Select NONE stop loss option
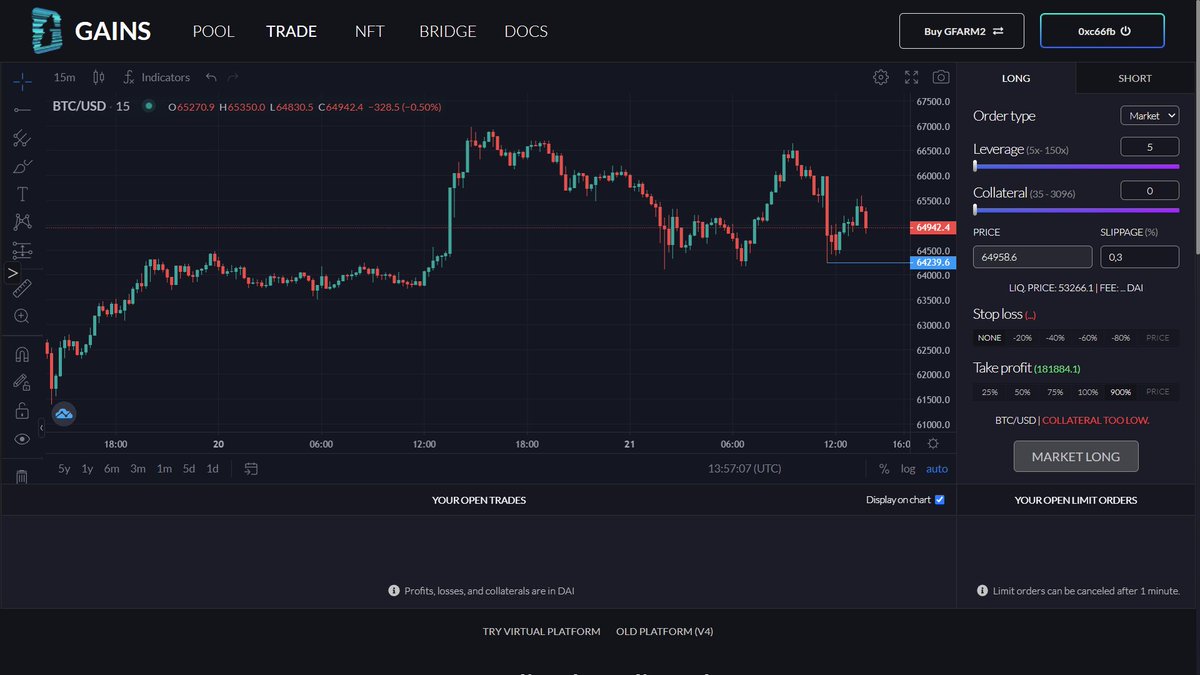Viewport: 1200px width, 675px height. point(989,338)
